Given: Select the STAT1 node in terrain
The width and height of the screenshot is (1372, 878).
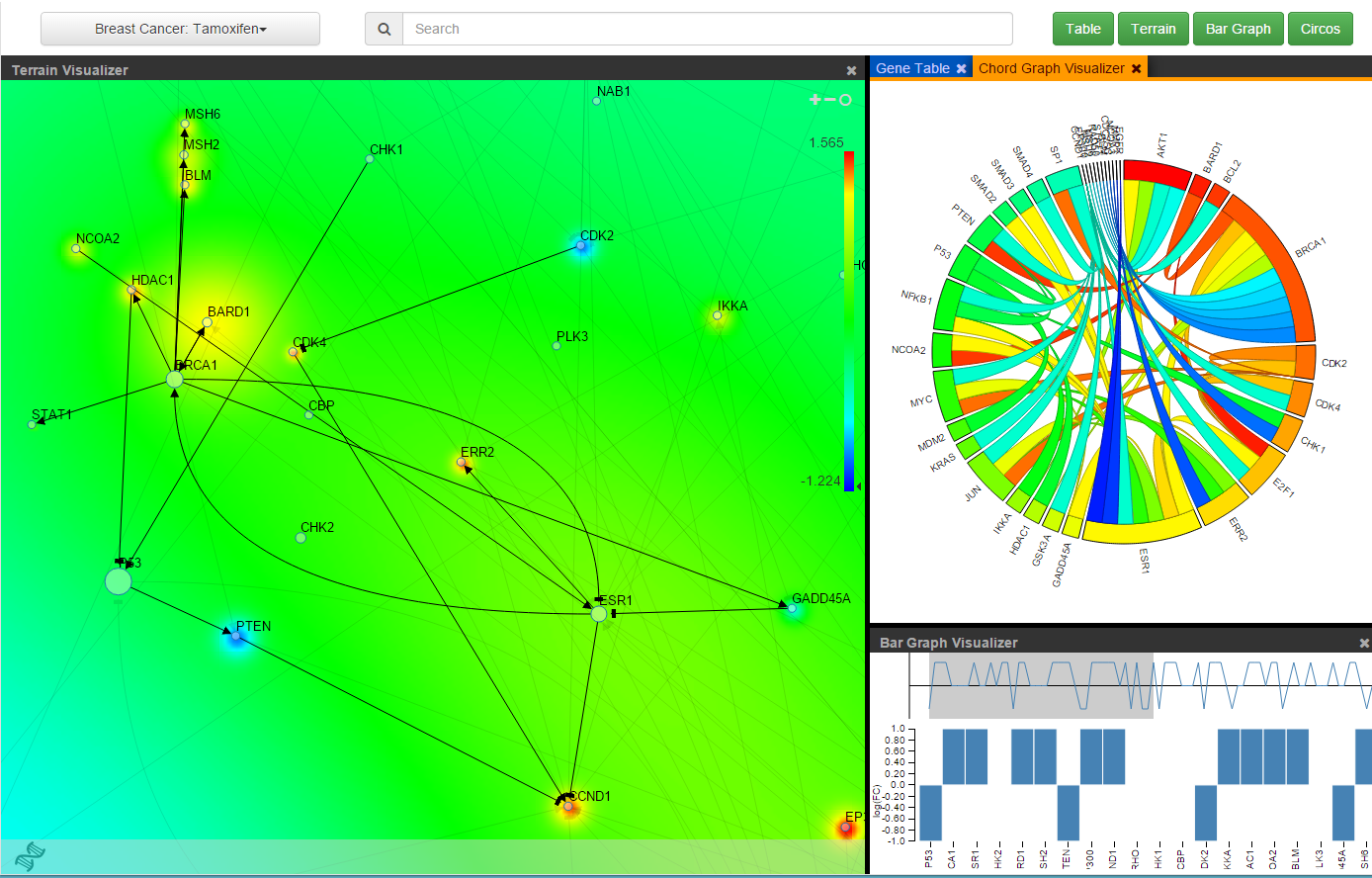Looking at the screenshot, I should pos(32,424).
